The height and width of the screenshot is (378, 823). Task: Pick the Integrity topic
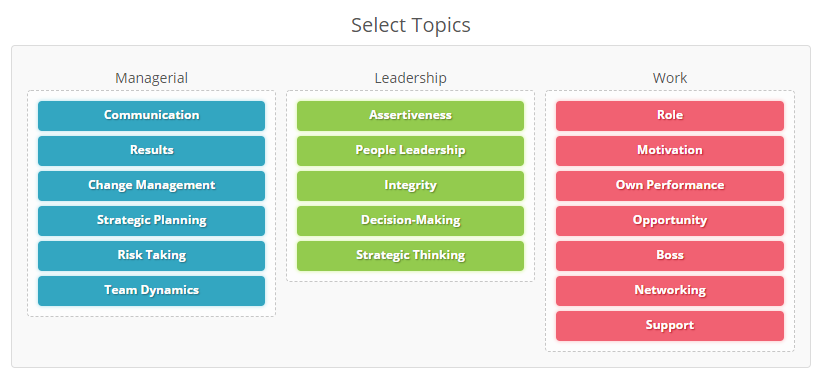410,186
